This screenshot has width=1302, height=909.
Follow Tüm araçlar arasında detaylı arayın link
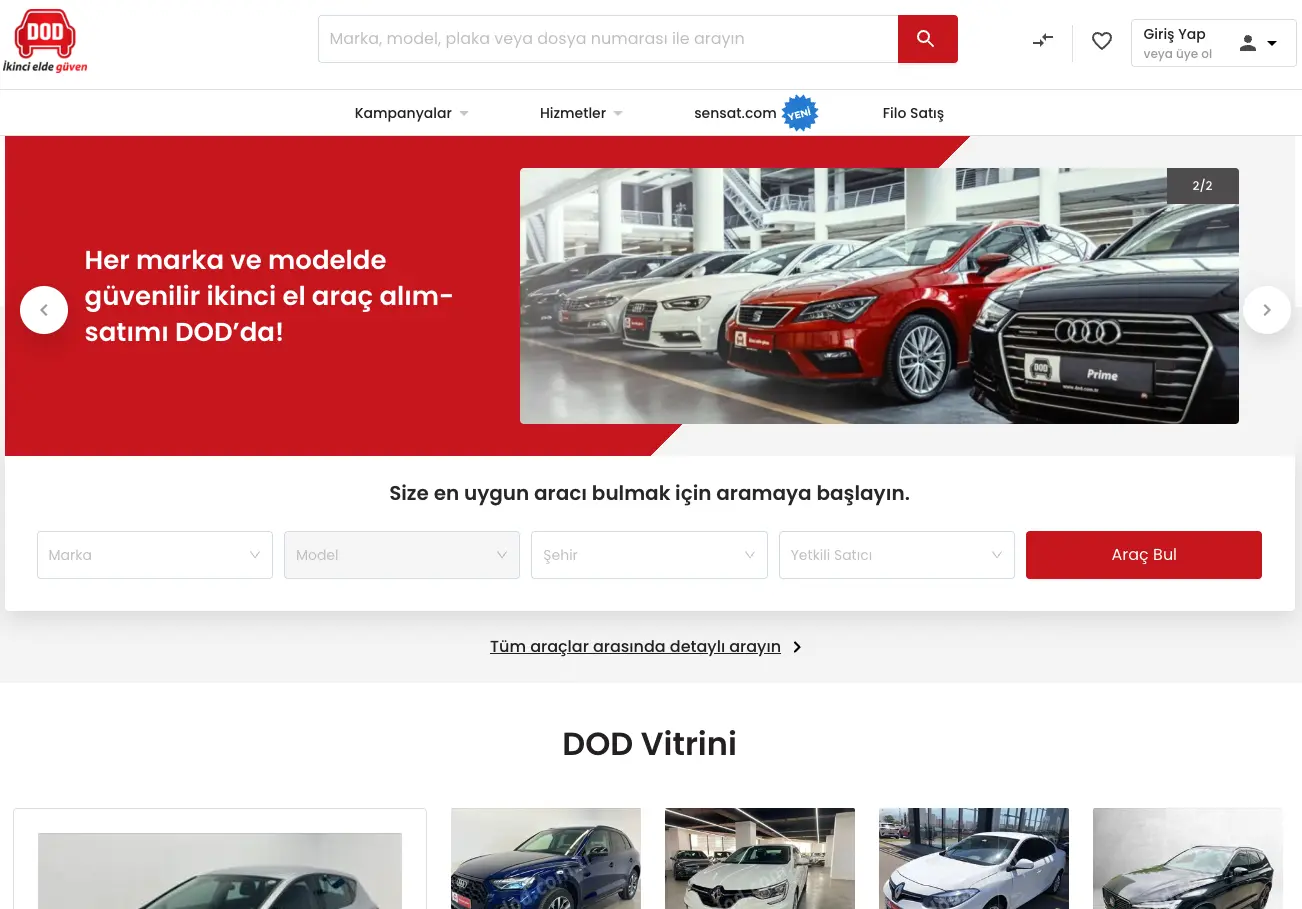point(635,647)
